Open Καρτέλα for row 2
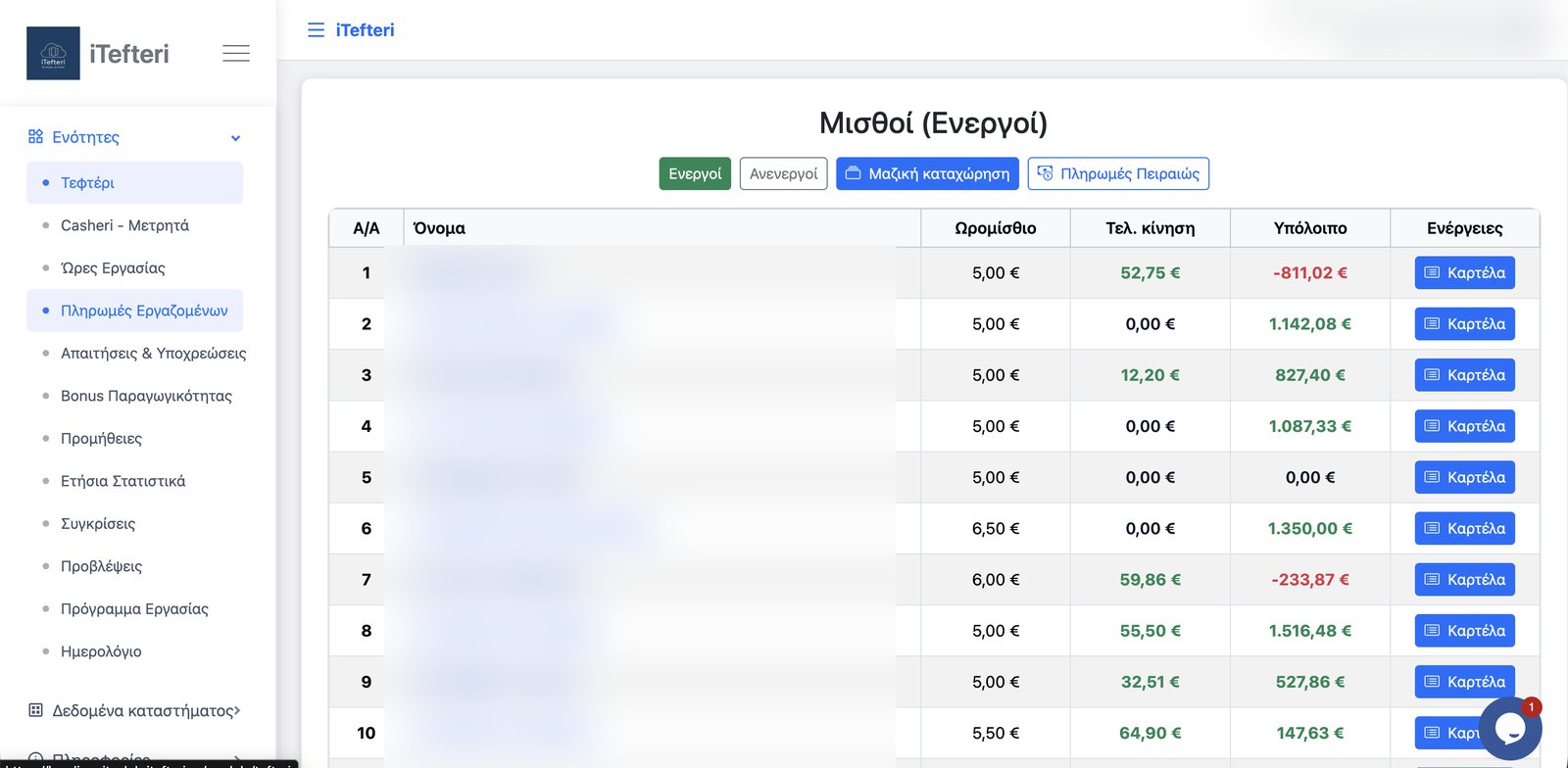The height and width of the screenshot is (768, 1568). tap(1464, 323)
